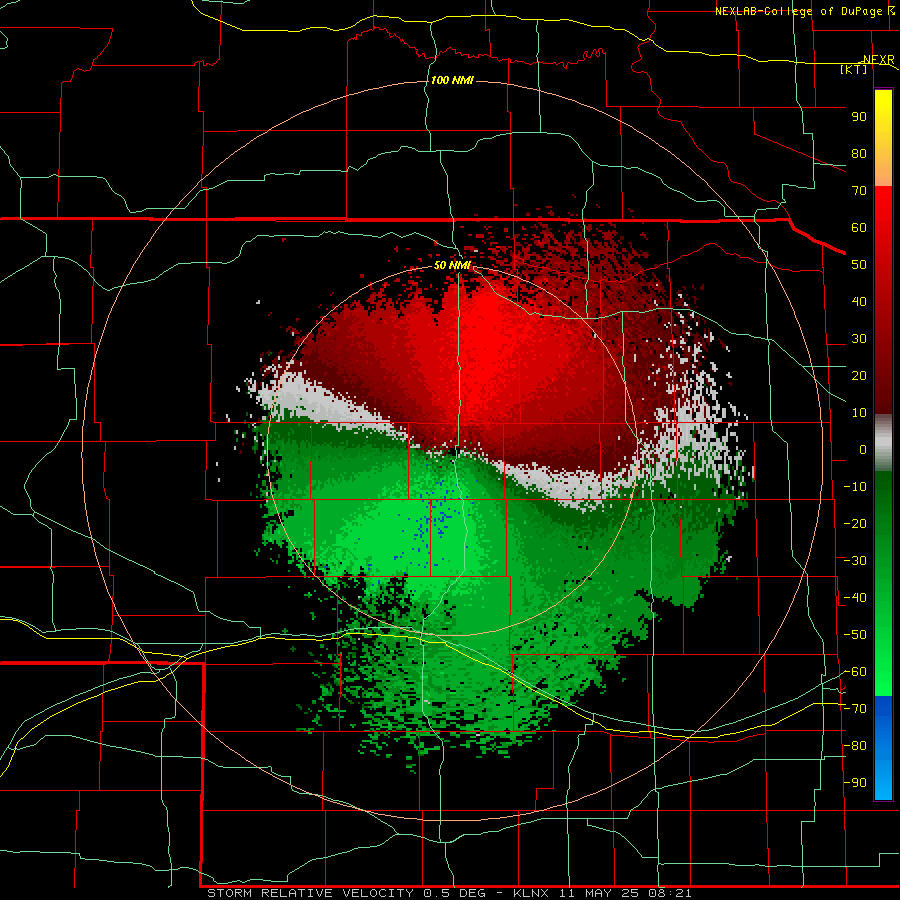
Task: Click the 0 value on the velocity scale
Action: click(x=863, y=450)
